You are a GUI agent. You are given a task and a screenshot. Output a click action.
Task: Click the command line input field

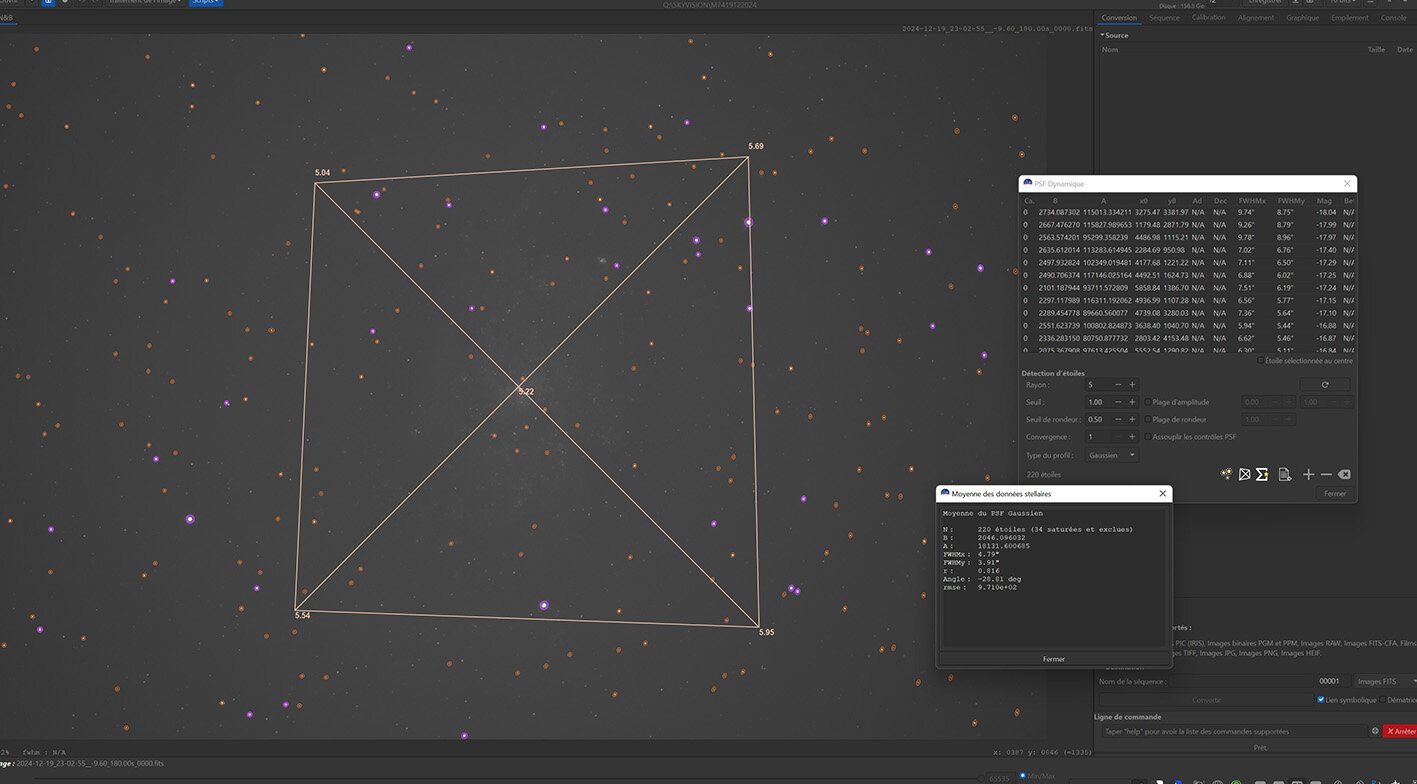(1233, 731)
